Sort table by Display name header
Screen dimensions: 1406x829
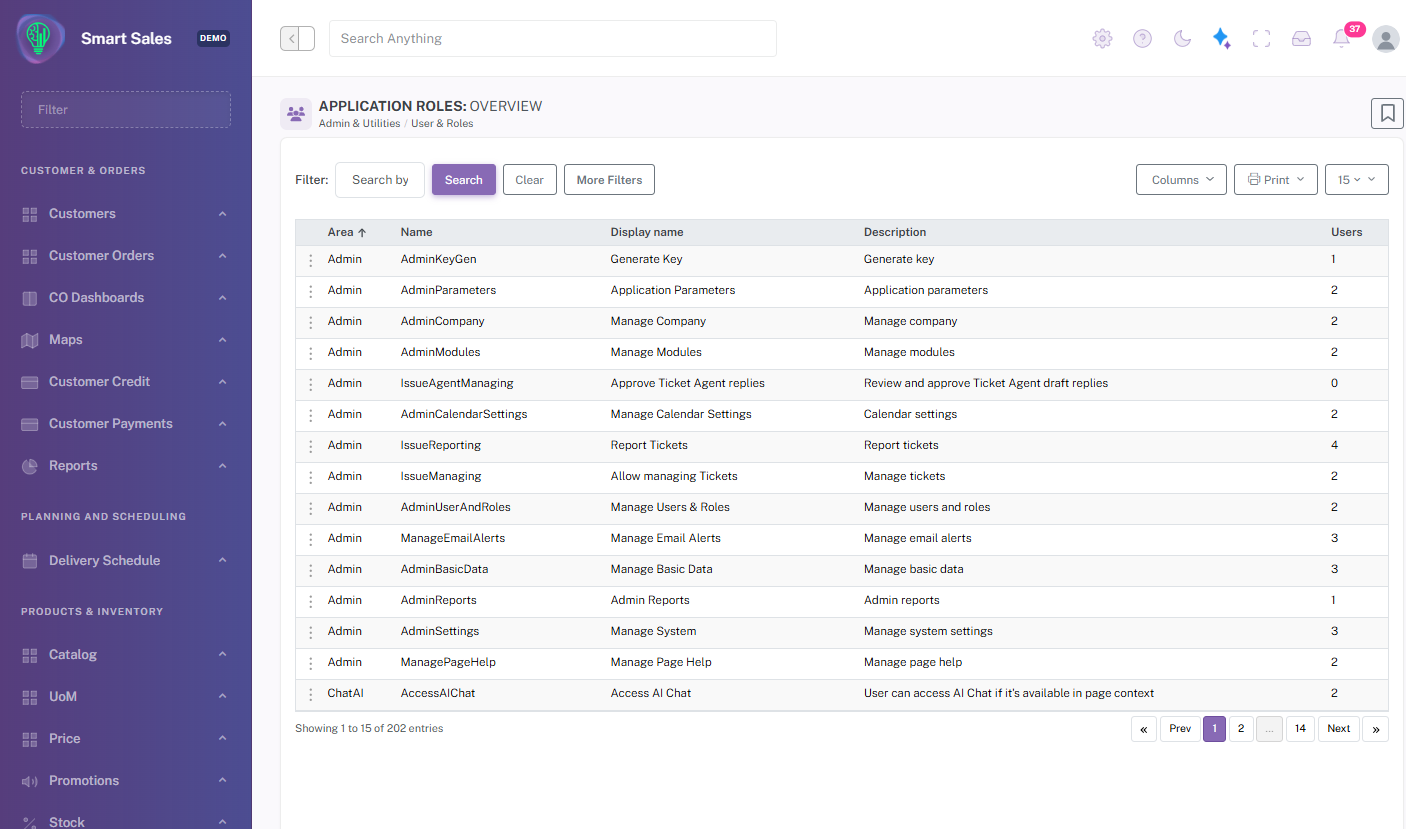(x=647, y=232)
